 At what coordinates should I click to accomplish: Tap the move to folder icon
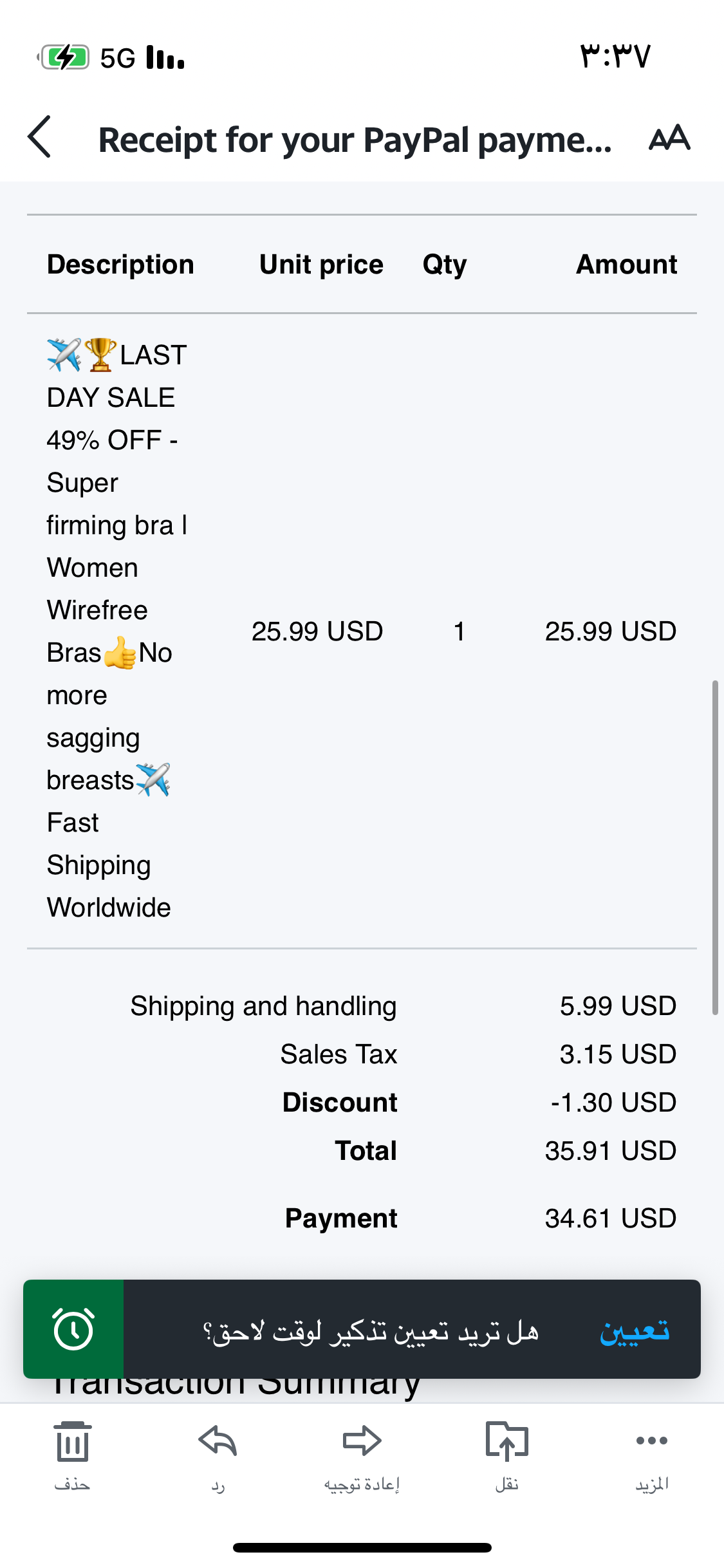pyautogui.click(x=506, y=1442)
